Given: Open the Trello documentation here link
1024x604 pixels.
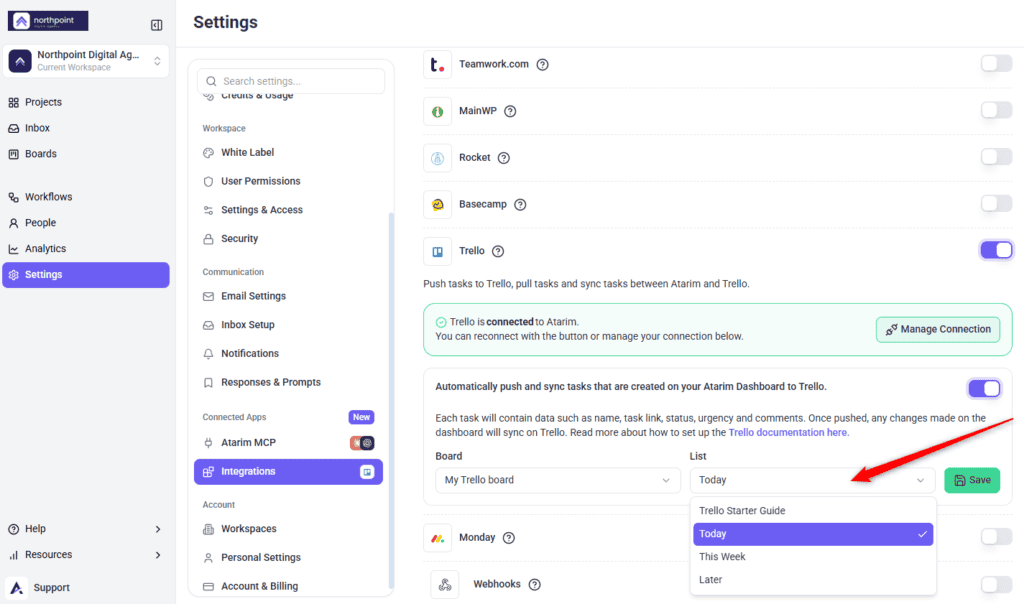Looking at the screenshot, I should click(x=788, y=432).
